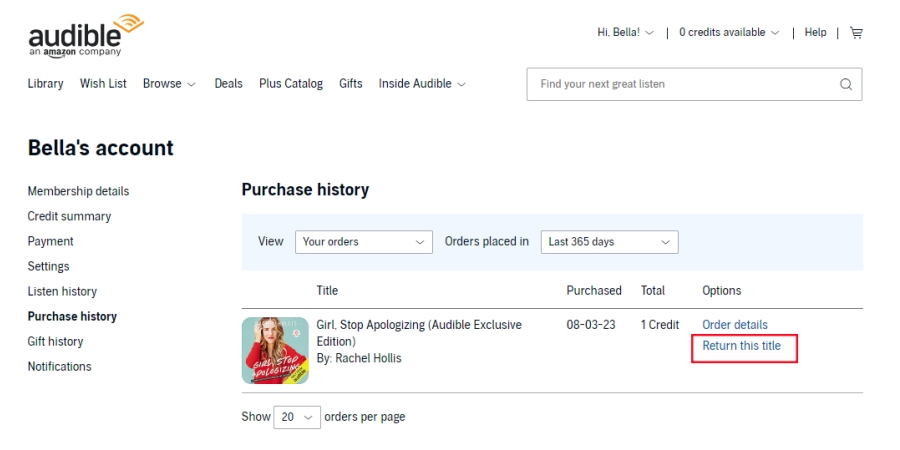Go to Audible home via logo

click(x=86, y=36)
